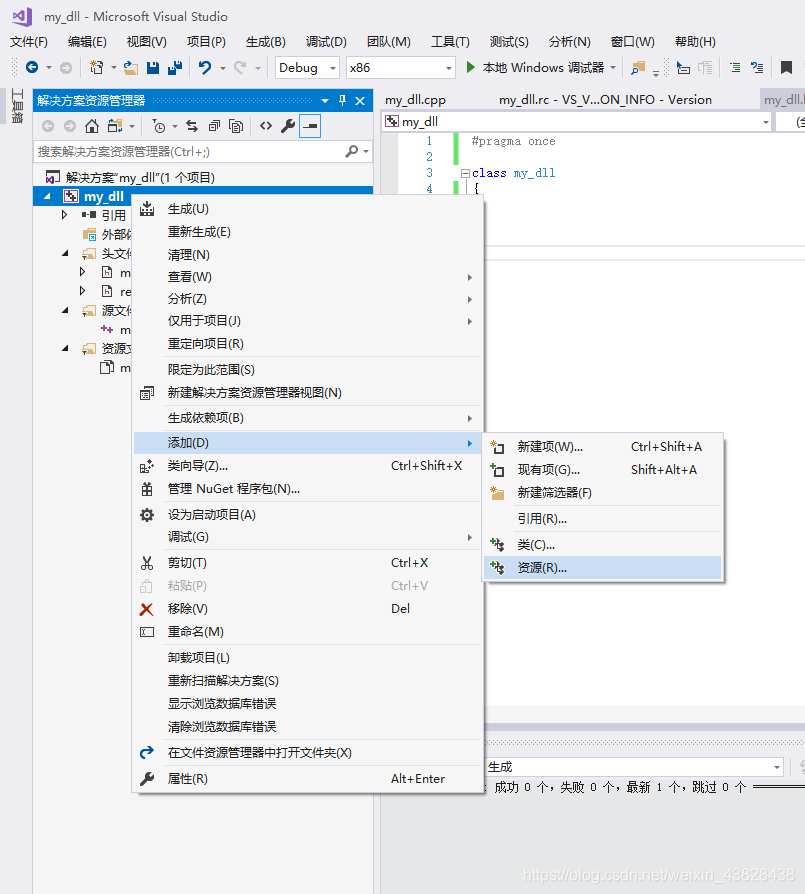Click the Navigate Backward toolbar icon

coord(32,67)
